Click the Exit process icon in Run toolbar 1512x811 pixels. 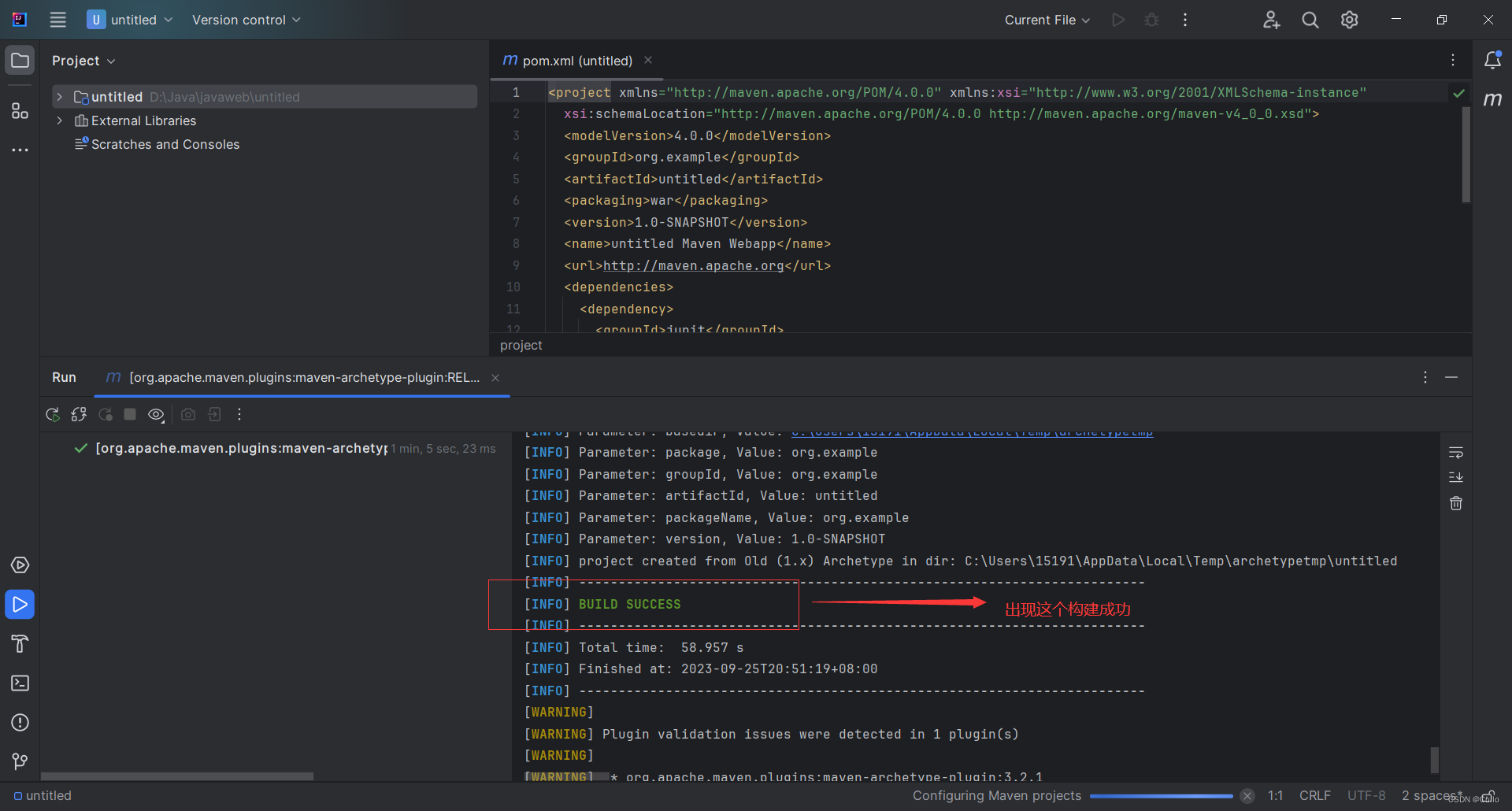pyautogui.click(x=214, y=414)
